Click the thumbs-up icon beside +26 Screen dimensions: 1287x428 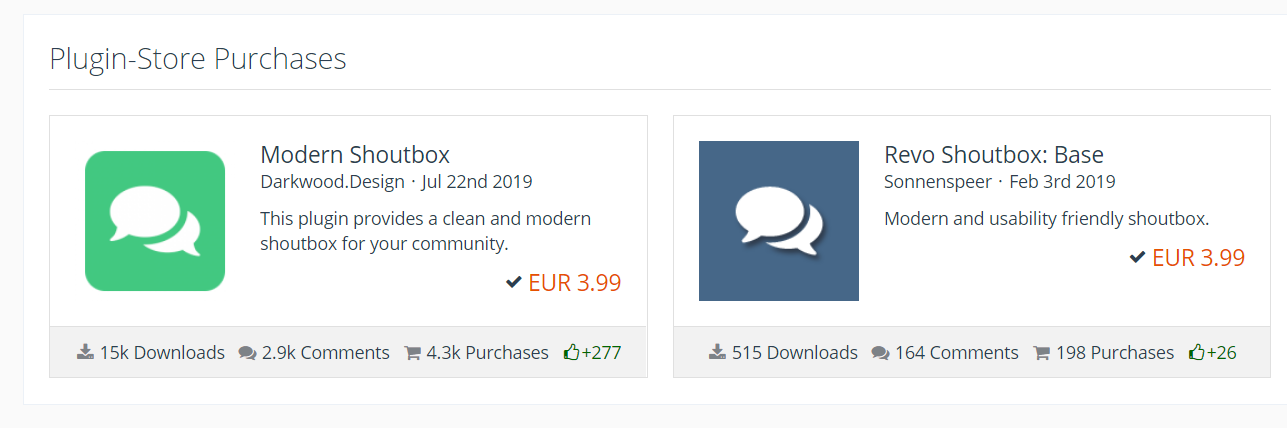[1196, 352]
